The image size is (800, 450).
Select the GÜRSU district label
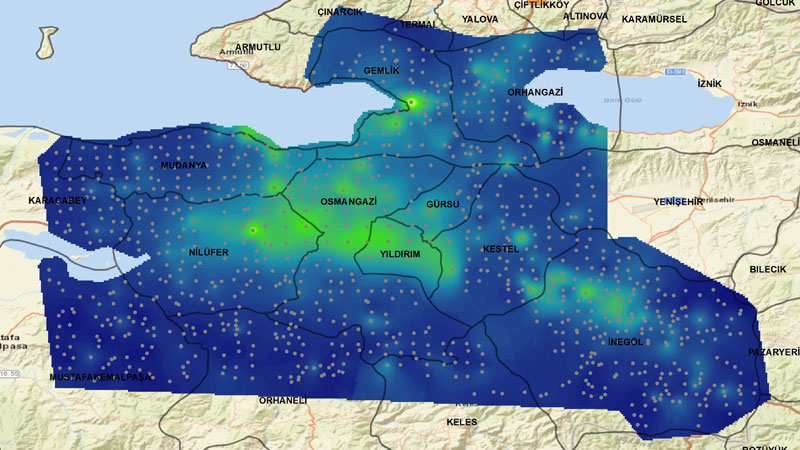(x=442, y=205)
